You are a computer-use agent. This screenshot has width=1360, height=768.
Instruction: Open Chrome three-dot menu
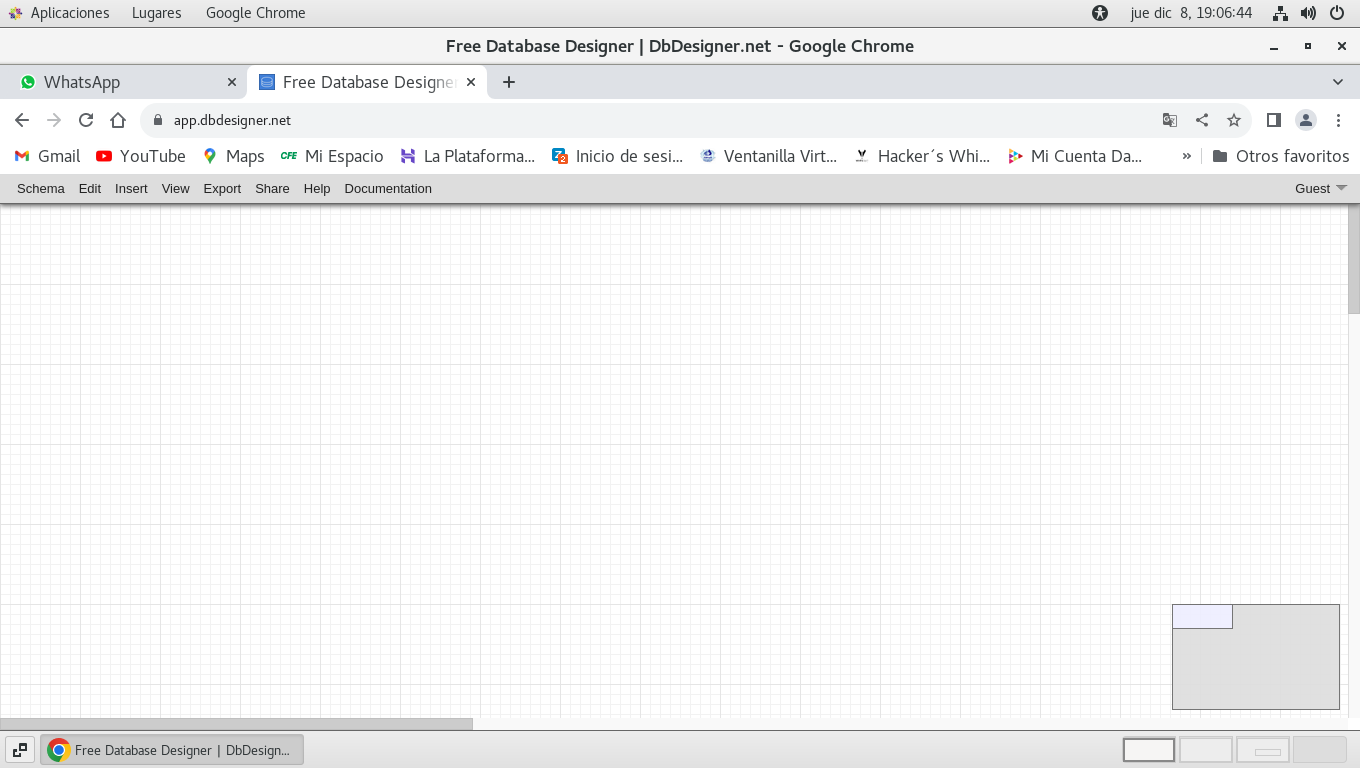[1338, 120]
